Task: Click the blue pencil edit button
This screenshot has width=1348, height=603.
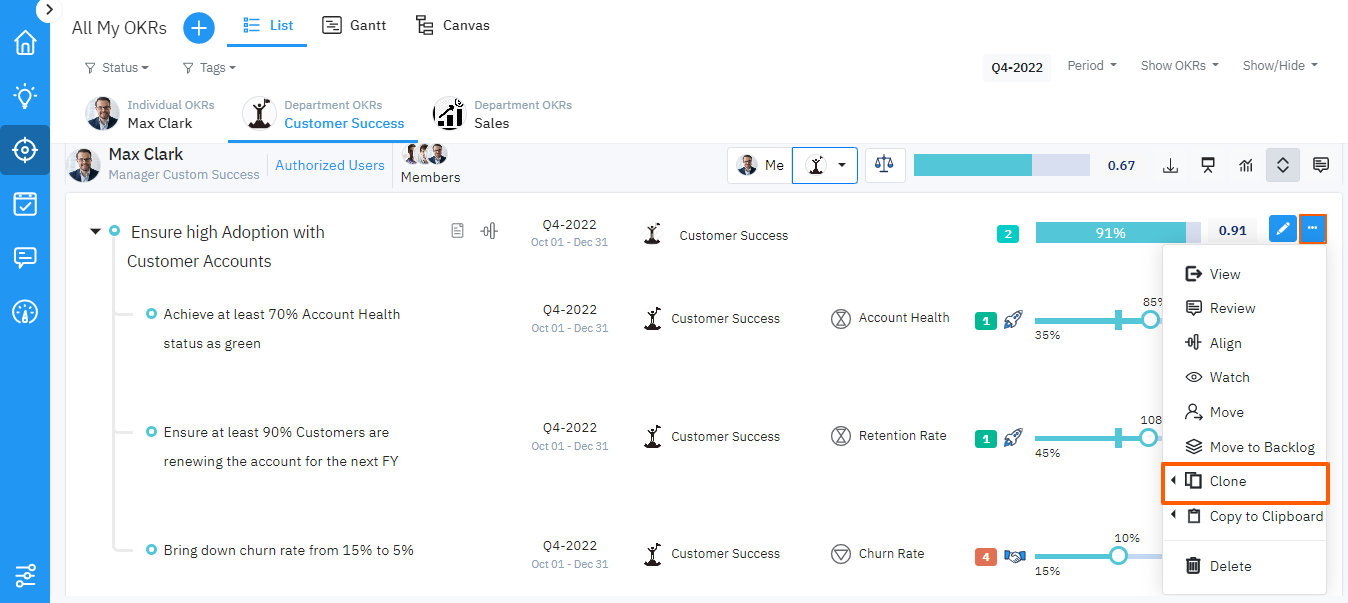Action: tap(1282, 229)
